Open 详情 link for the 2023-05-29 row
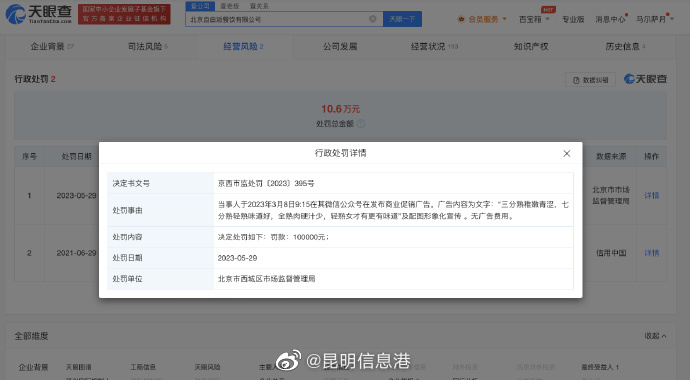The image size is (690, 380). point(652,195)
